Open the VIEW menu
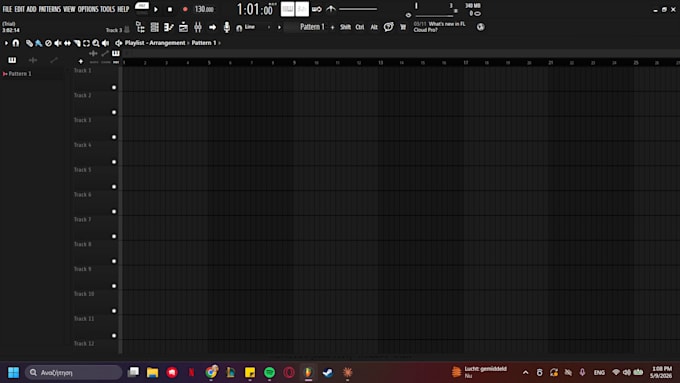 69,9
